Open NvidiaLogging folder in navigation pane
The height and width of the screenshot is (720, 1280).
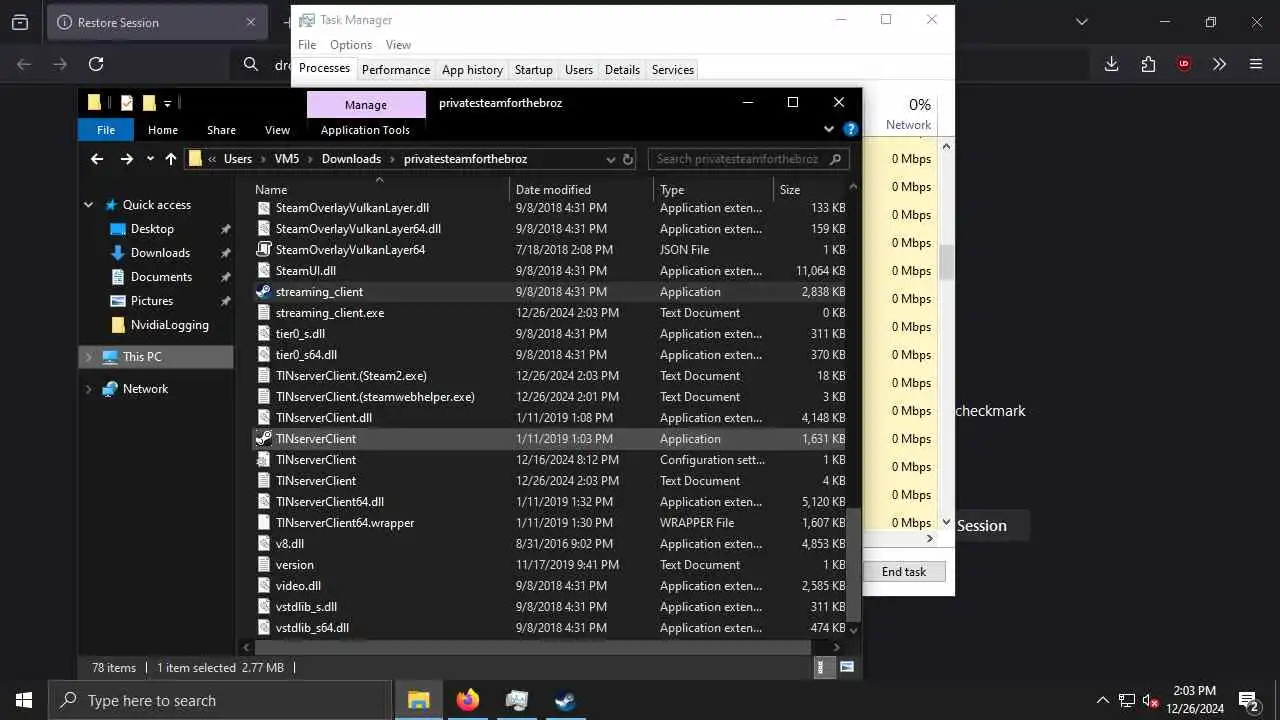point(170,325)
